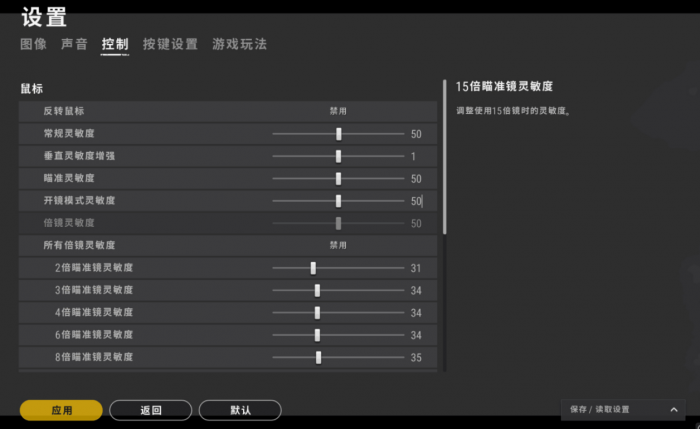Screen dimensions: 700x429
Task: Toggle 所有倍镜灵敏度 禁用 option
Action: tap(338, 245)
